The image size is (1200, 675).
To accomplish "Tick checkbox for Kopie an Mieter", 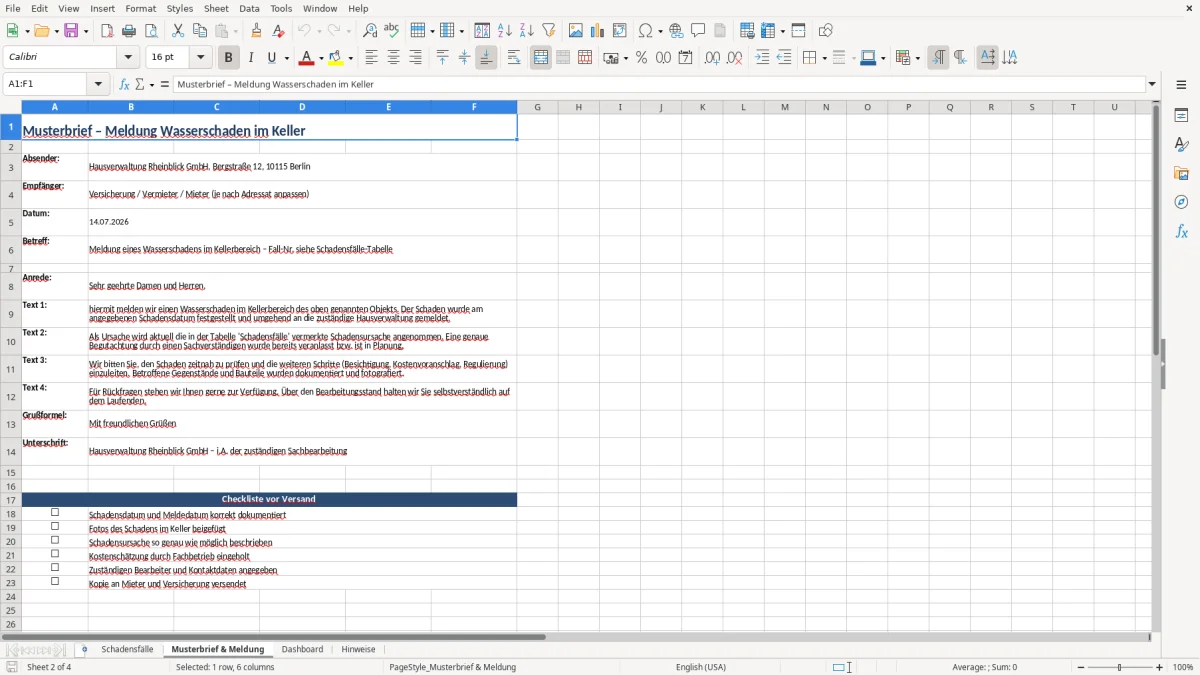I will (55, 581).
